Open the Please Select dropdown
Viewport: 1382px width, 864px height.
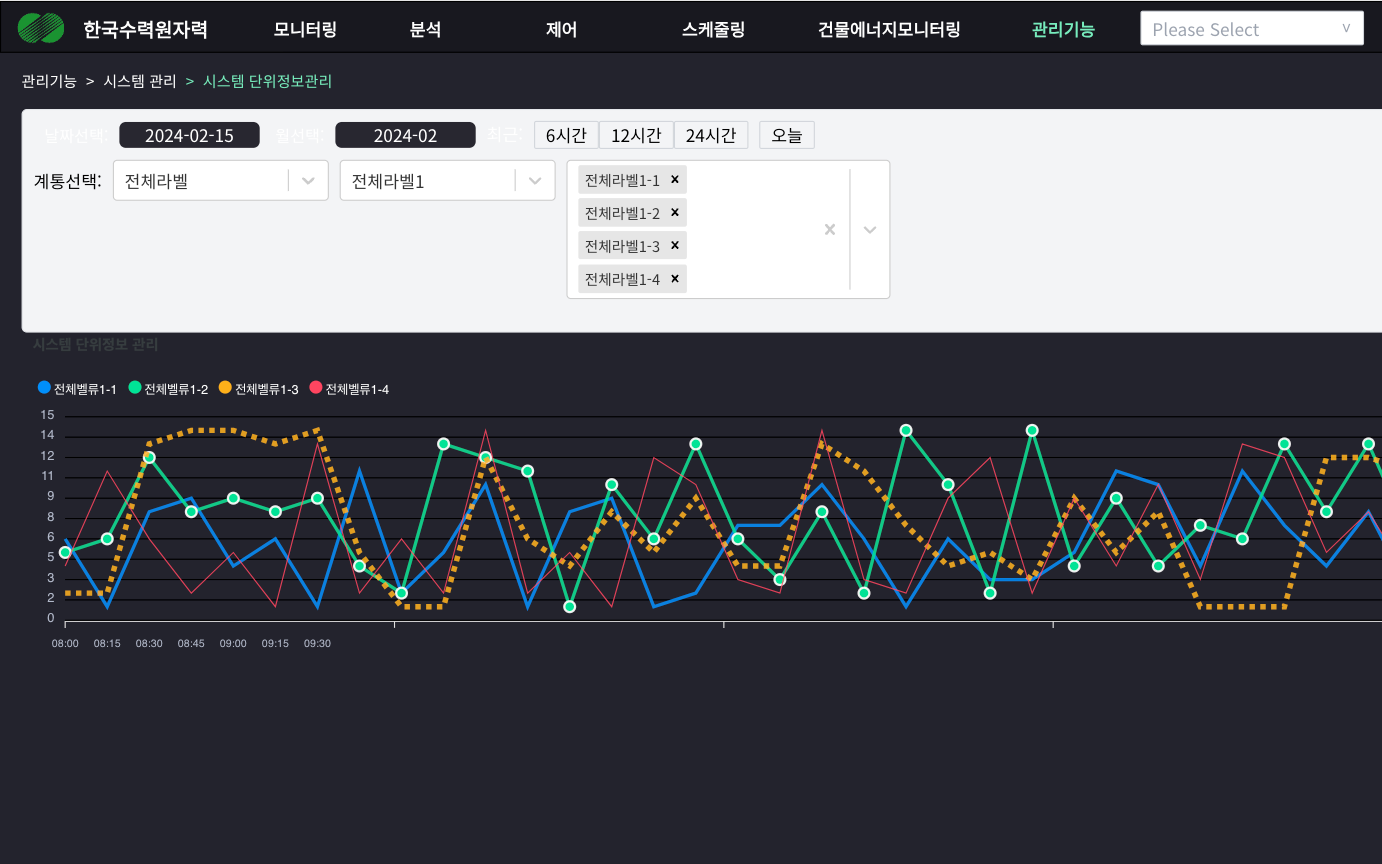pyautogui.click(x=1252, y=29)
